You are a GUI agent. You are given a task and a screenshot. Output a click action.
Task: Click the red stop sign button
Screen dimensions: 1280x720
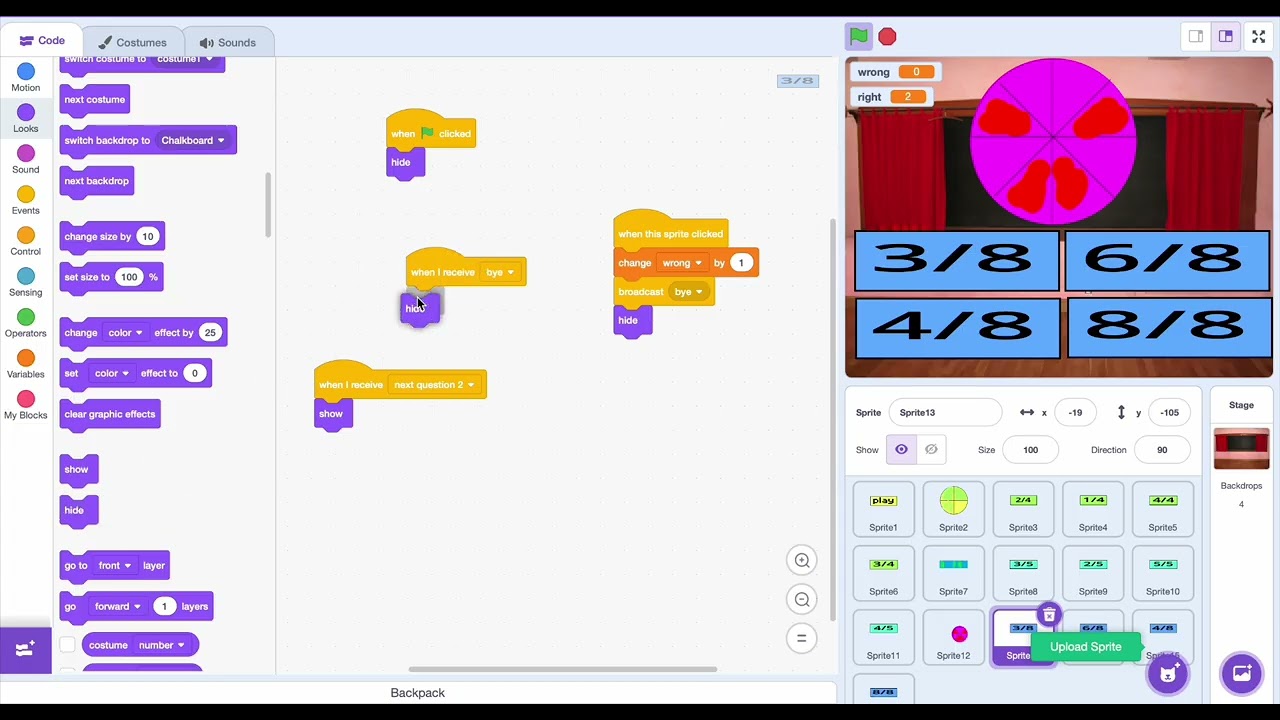click(887, 37)
